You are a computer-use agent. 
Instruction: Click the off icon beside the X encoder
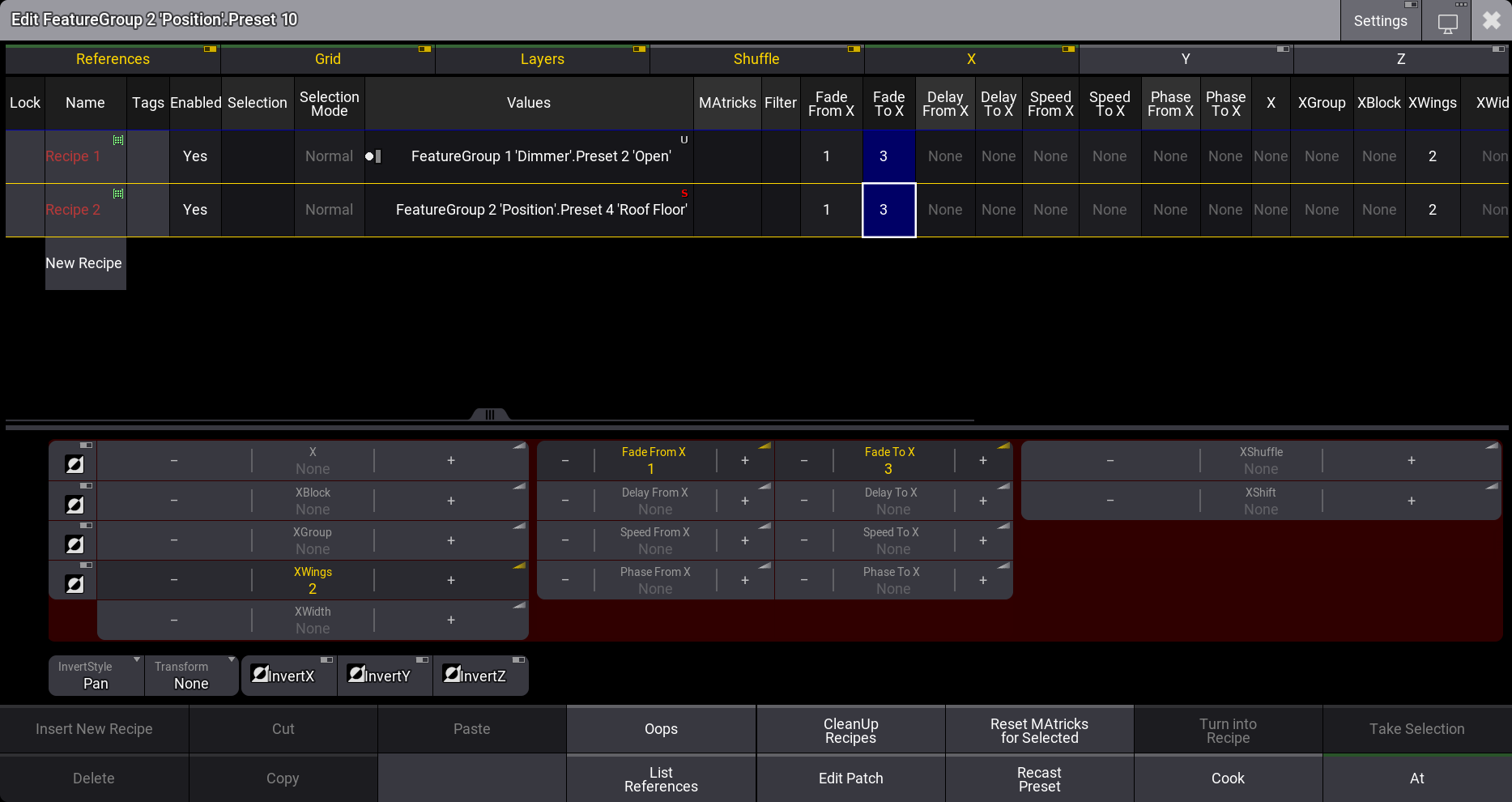coord(74,464)
